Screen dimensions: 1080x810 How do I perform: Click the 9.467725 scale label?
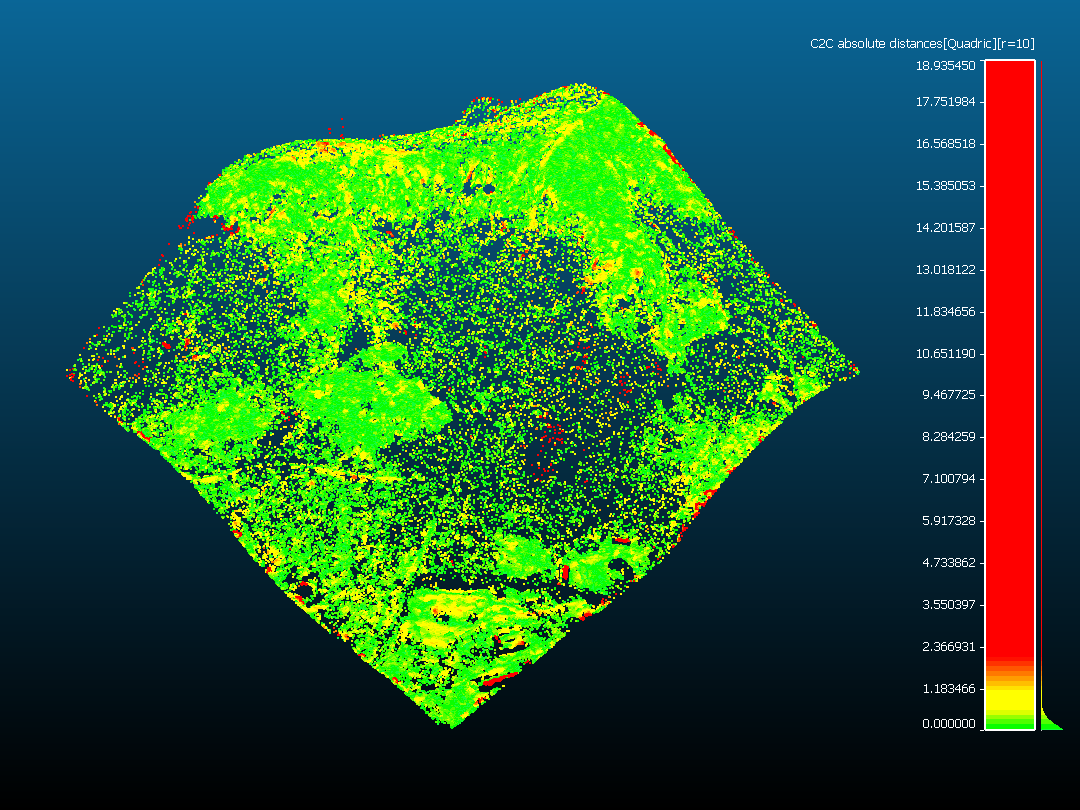[948, 395]
